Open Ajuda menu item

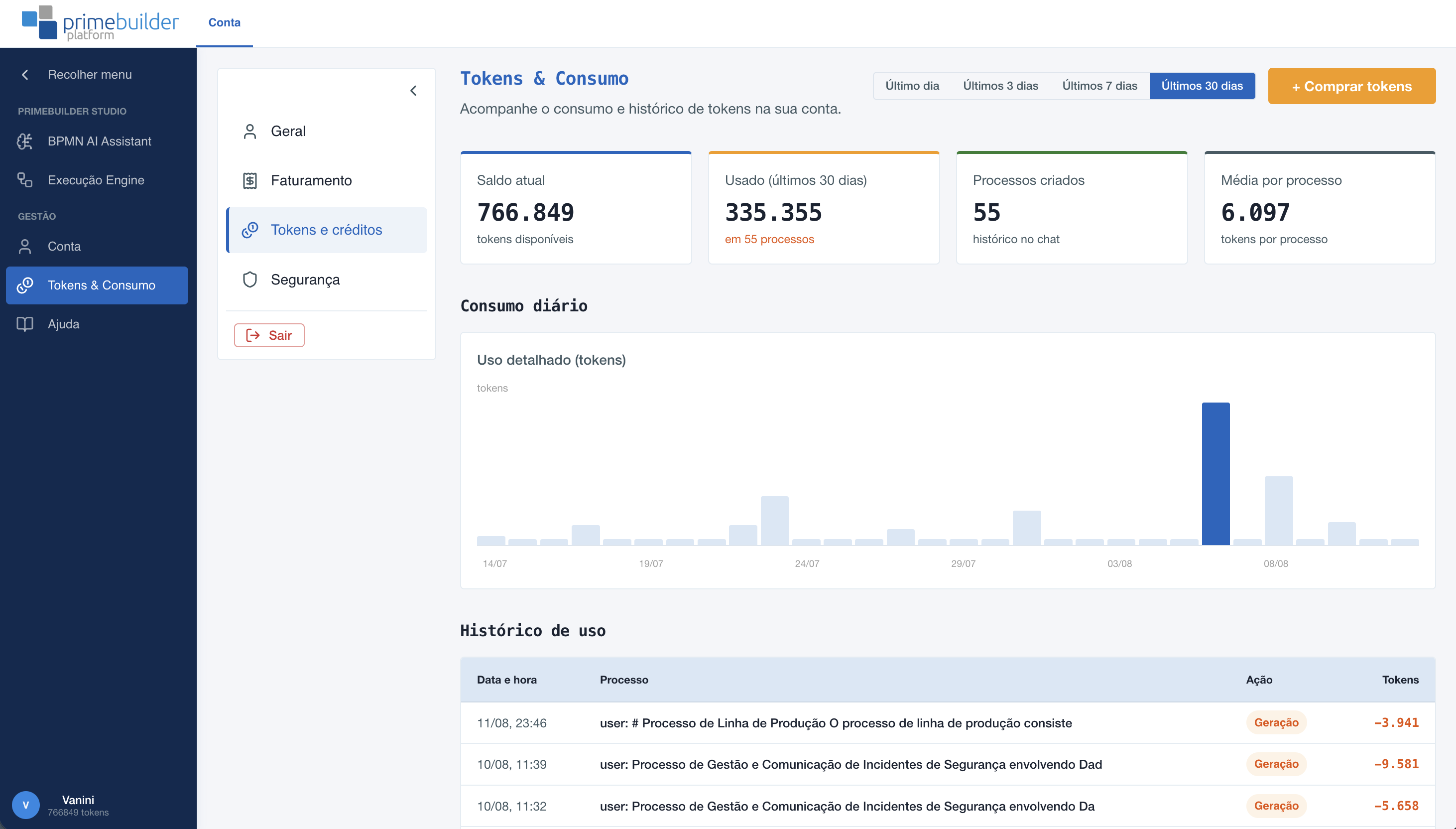tap(97, 324)
